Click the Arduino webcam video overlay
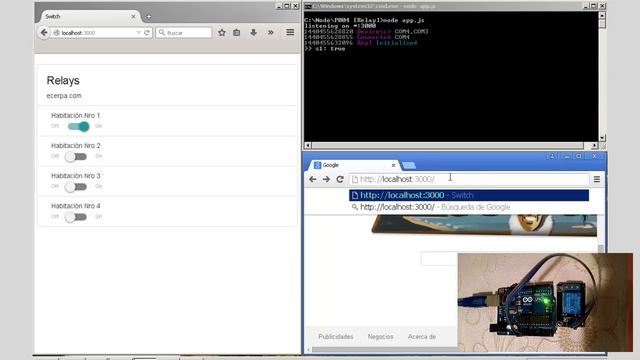This screenshot has height=360, width=640. 545,302
